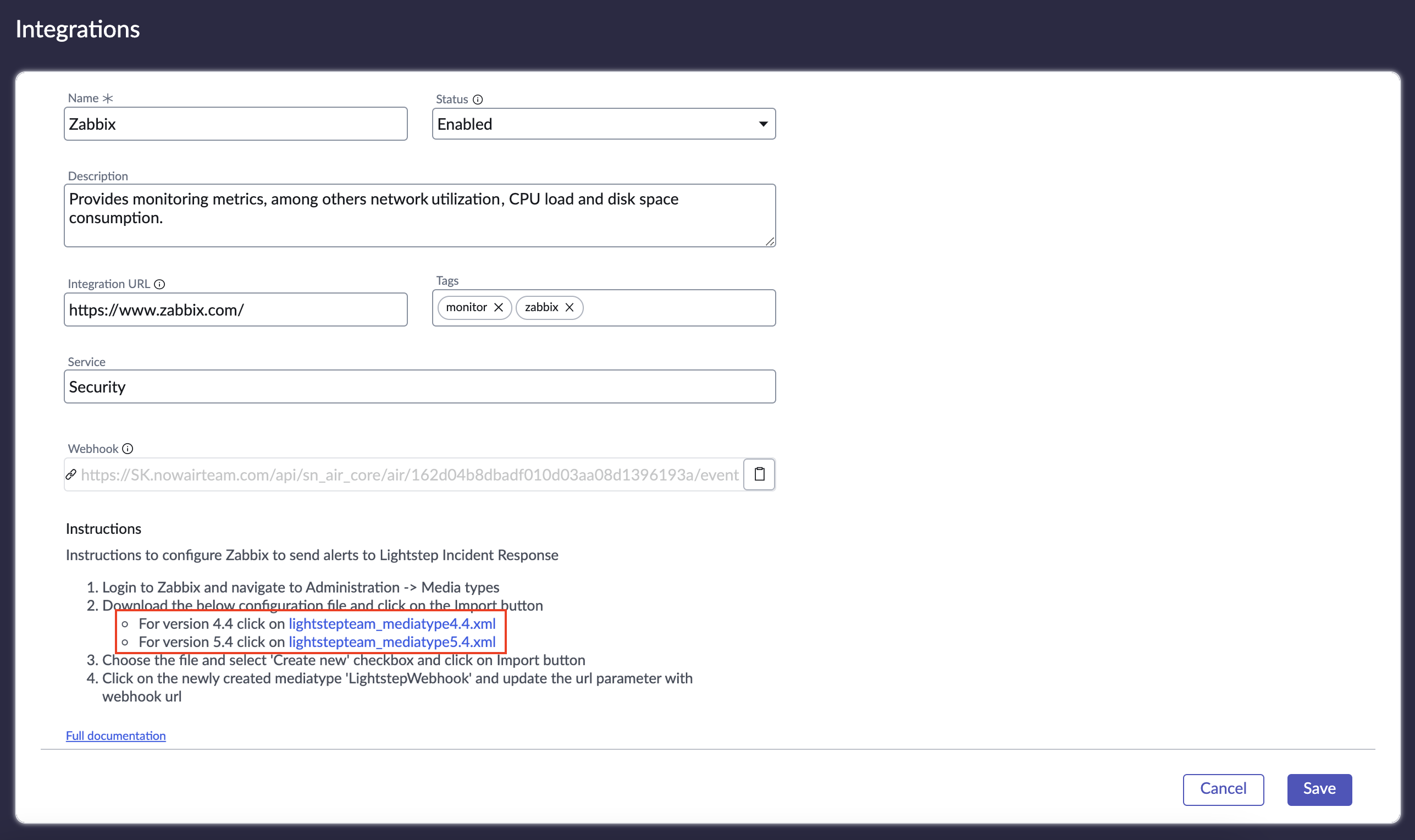This screenshot has height=840, width=1415.
Task: Click the Webhook info icon
Action: (x=128, y=449)
